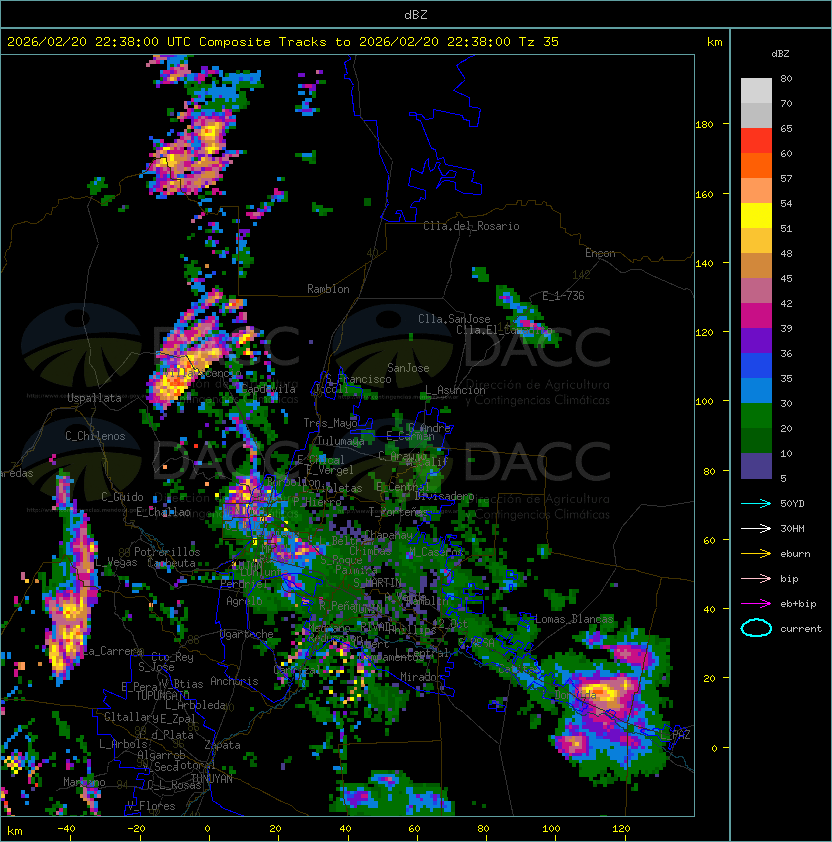The width and height of the screenshot is (832, 842).
Task: Pick the magenta swatch between 42 and 39
Action: tap(756, 316)
